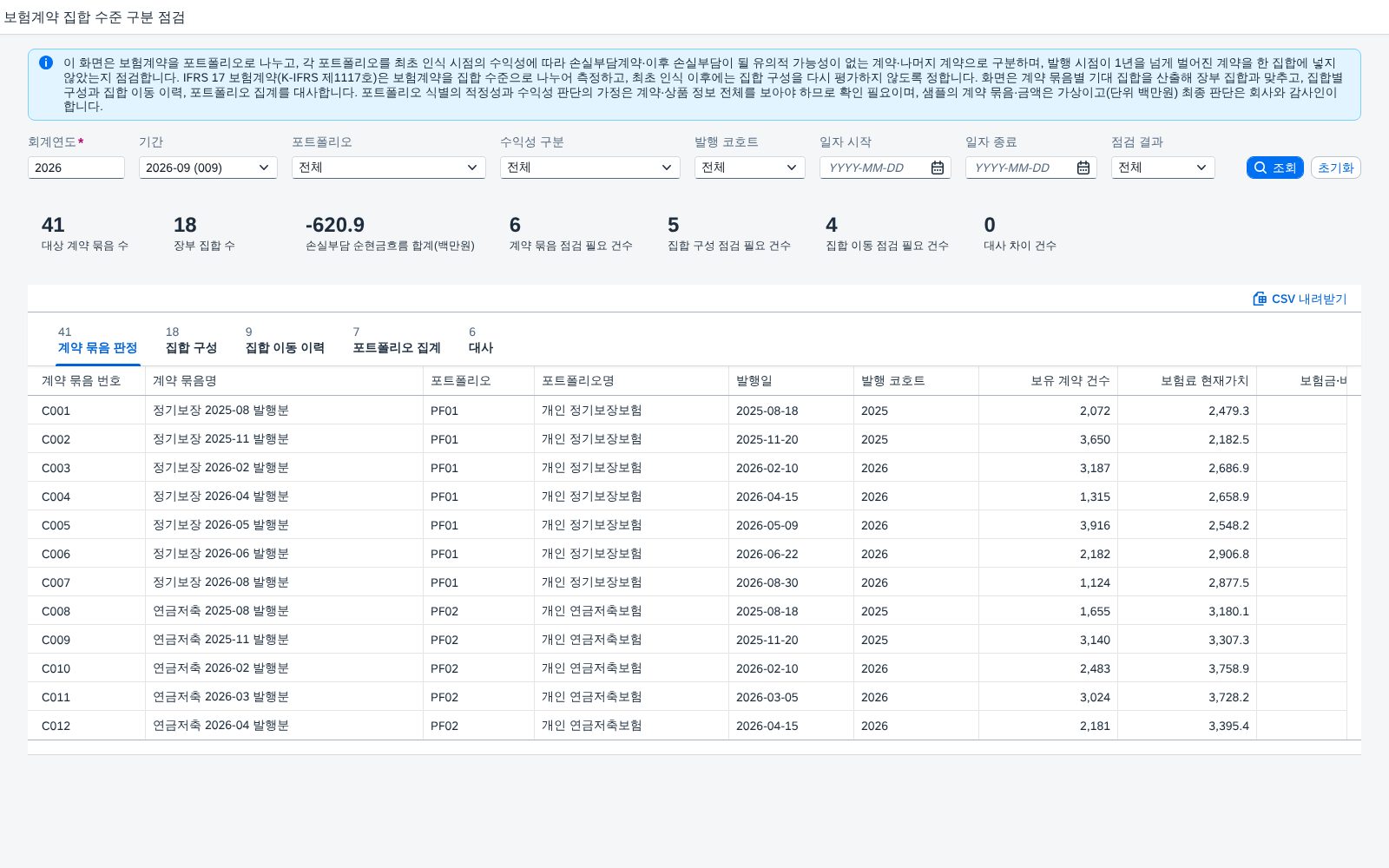Click the information icon in the blue banner
The height and width of the screenshot is (868, 1389).
tap(46, 62)
